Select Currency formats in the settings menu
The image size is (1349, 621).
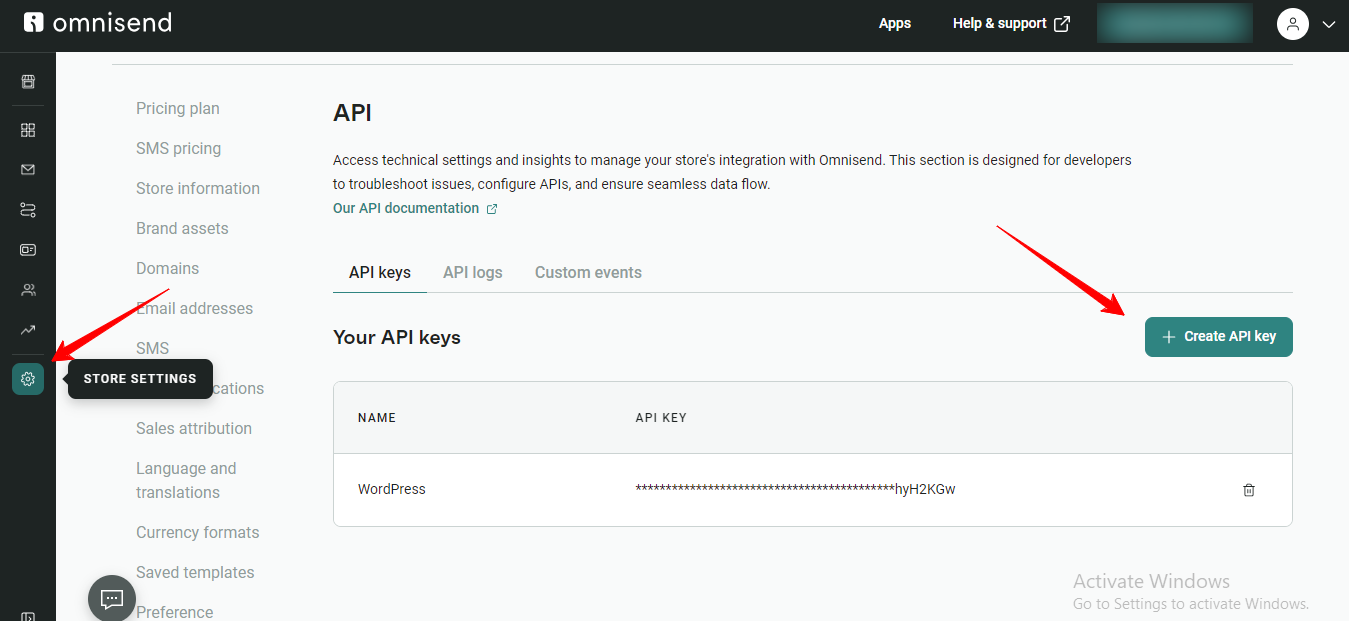(x=197, y=532)
